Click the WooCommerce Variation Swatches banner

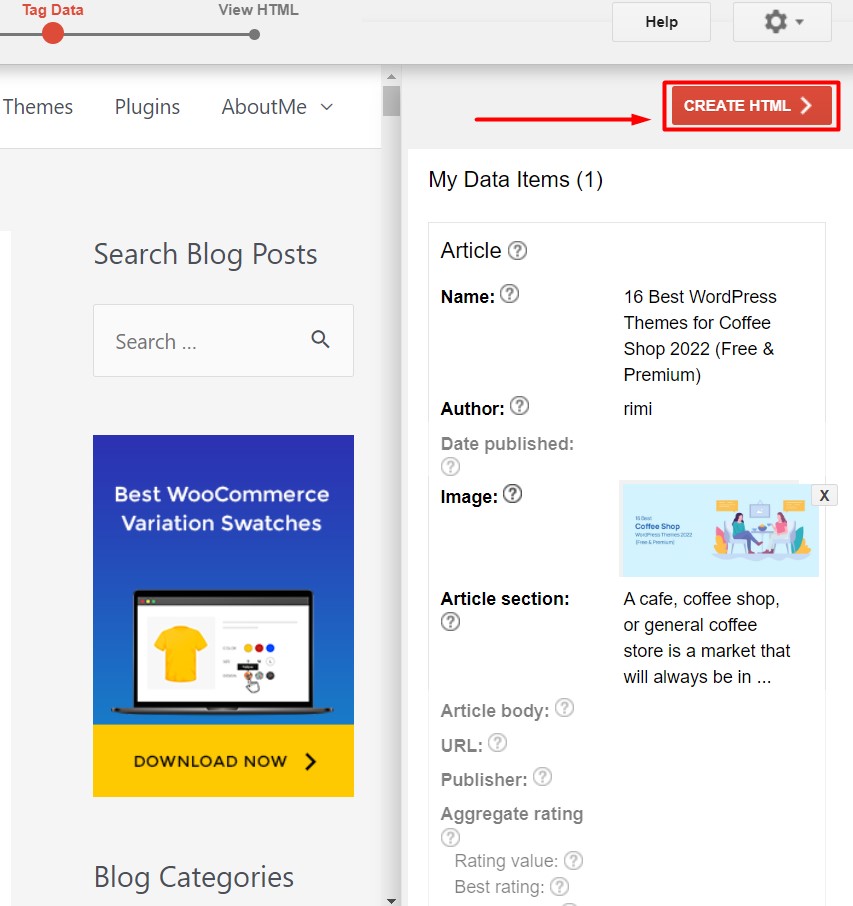pyautogui.click(x=223, y=615)
